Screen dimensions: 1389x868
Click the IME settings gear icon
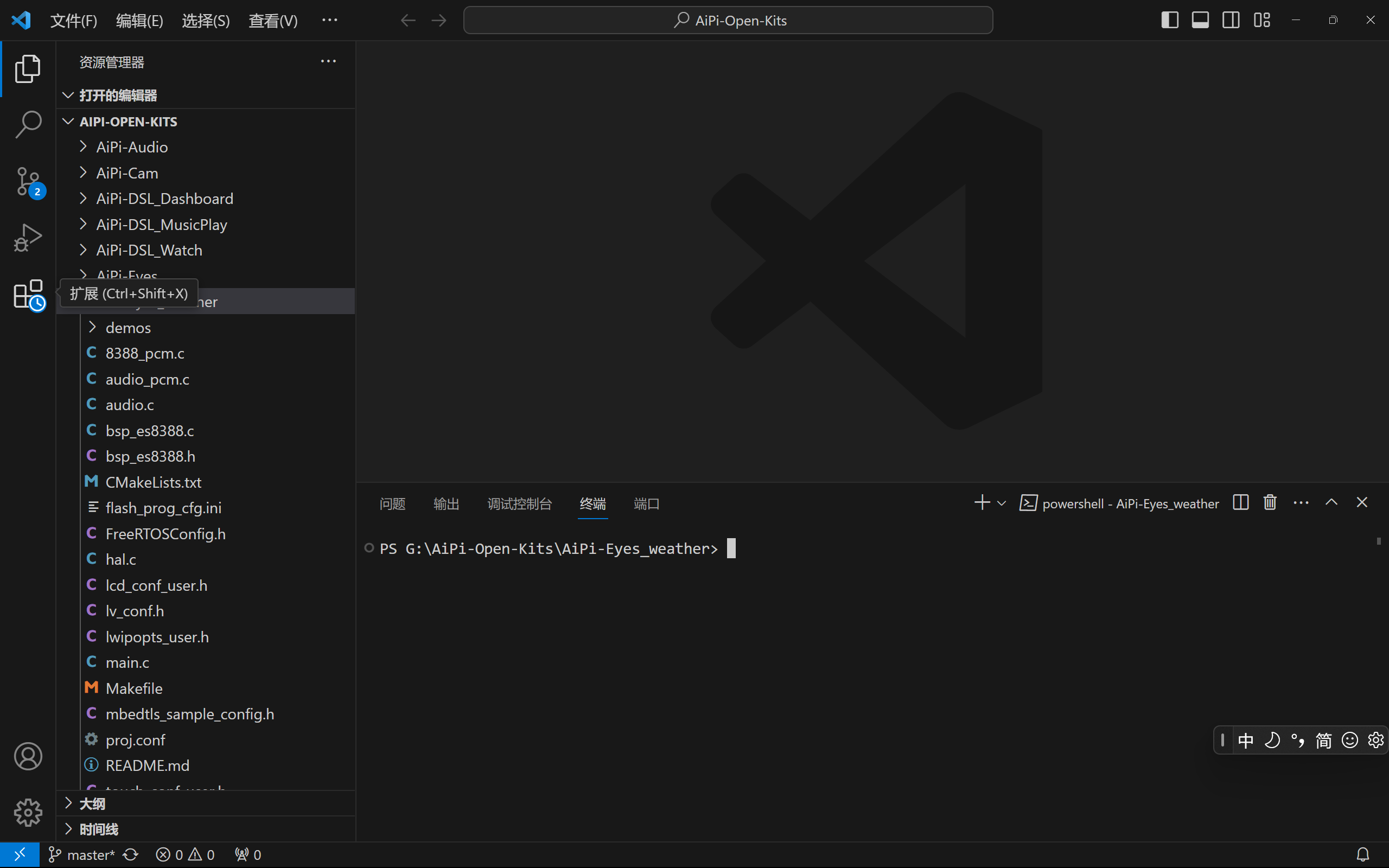click(1376, 741)
